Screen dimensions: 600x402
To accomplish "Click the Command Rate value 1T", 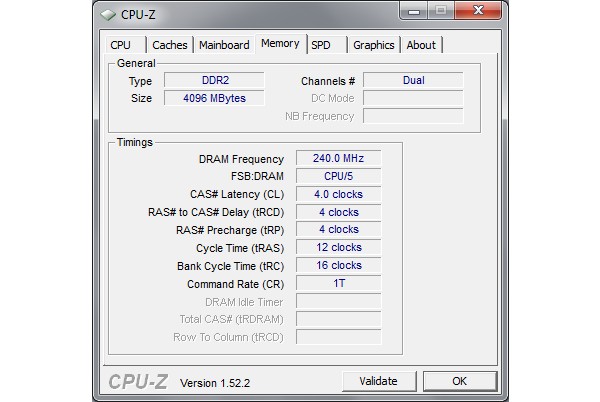I will [x=339, y=283].
